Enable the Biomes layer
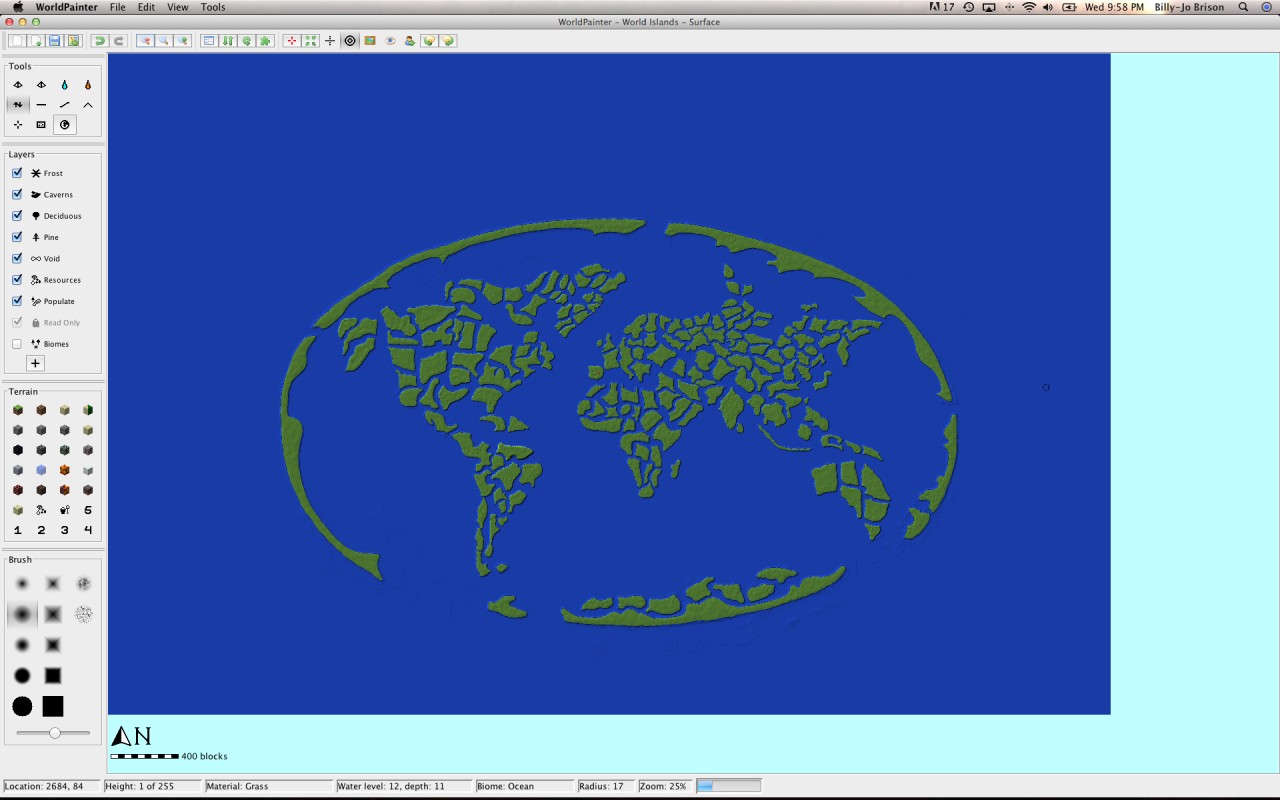This screenshot has width=1280, height=800. coord(16,343)
